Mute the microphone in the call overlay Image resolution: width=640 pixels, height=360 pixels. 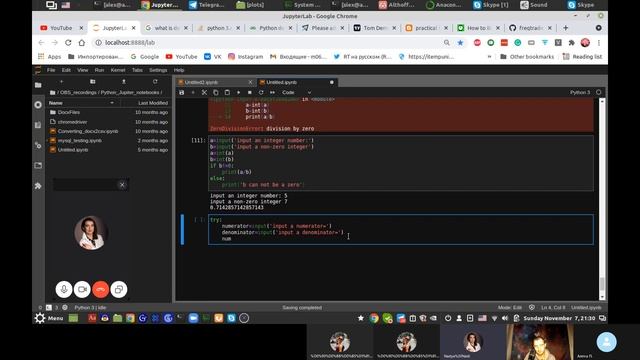click(64, 289)
